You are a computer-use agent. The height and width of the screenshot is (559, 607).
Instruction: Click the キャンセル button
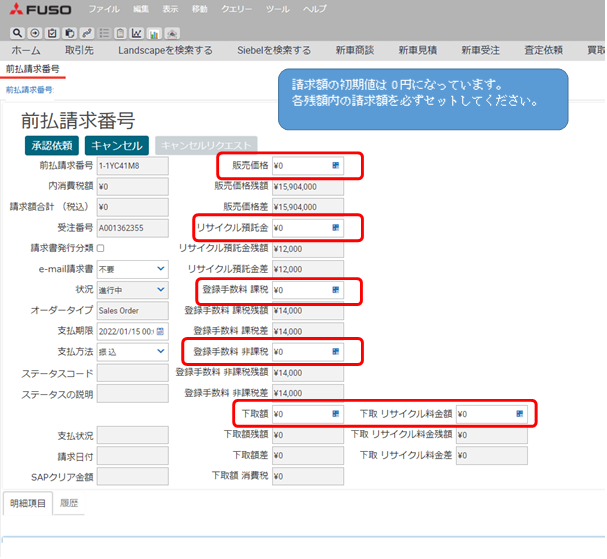pyautogui.click(x=117, y=146)
